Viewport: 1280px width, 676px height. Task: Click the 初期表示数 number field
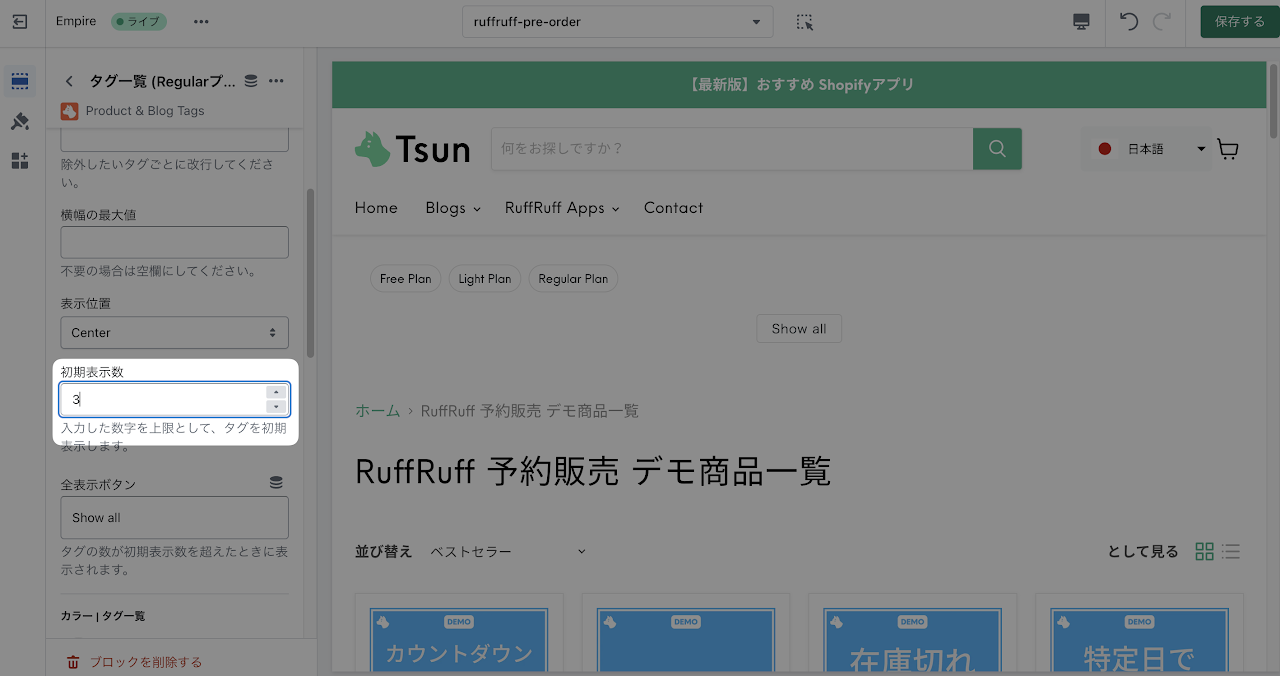[x=174, y=399]
